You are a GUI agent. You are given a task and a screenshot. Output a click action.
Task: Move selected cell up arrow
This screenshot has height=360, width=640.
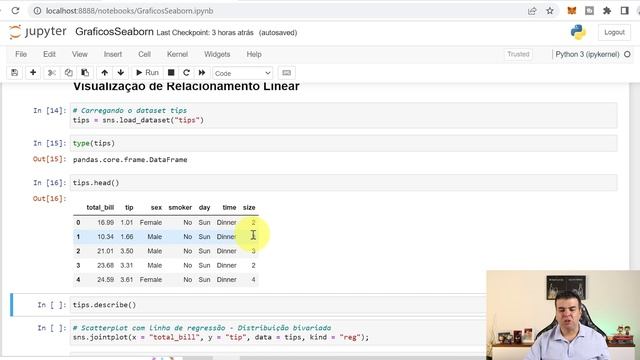[x=104, y=73]
